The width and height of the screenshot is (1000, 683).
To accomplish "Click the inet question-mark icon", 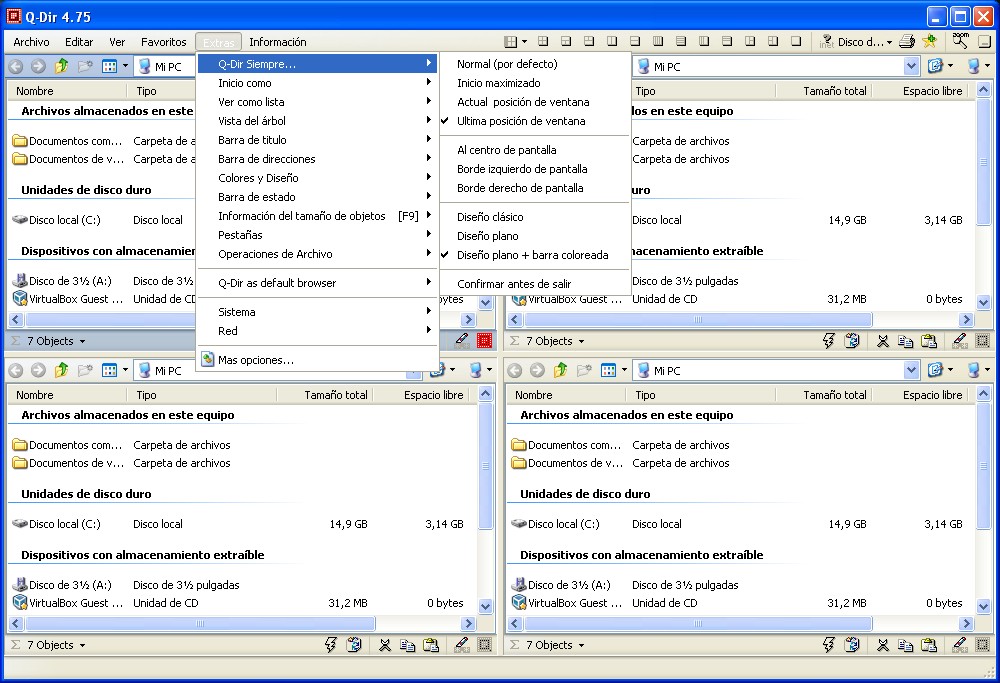I will 827,41.
